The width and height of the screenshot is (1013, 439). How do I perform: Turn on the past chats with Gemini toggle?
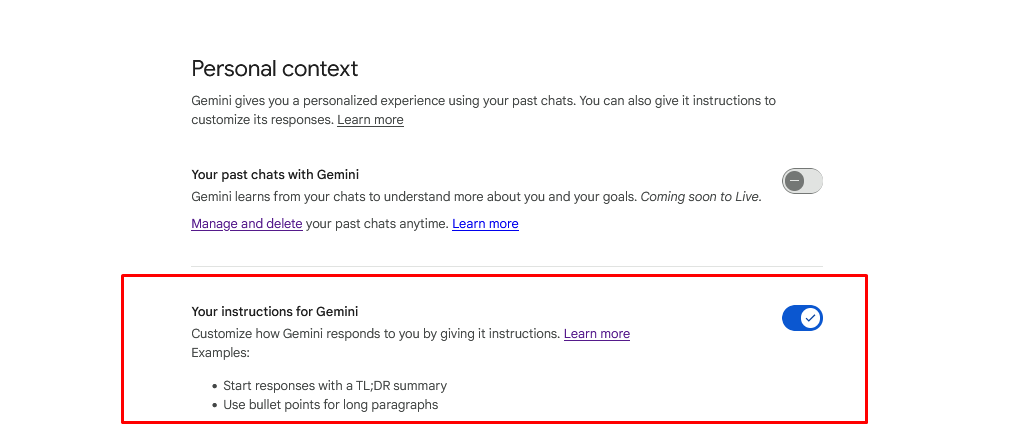(x=802, y=181)
